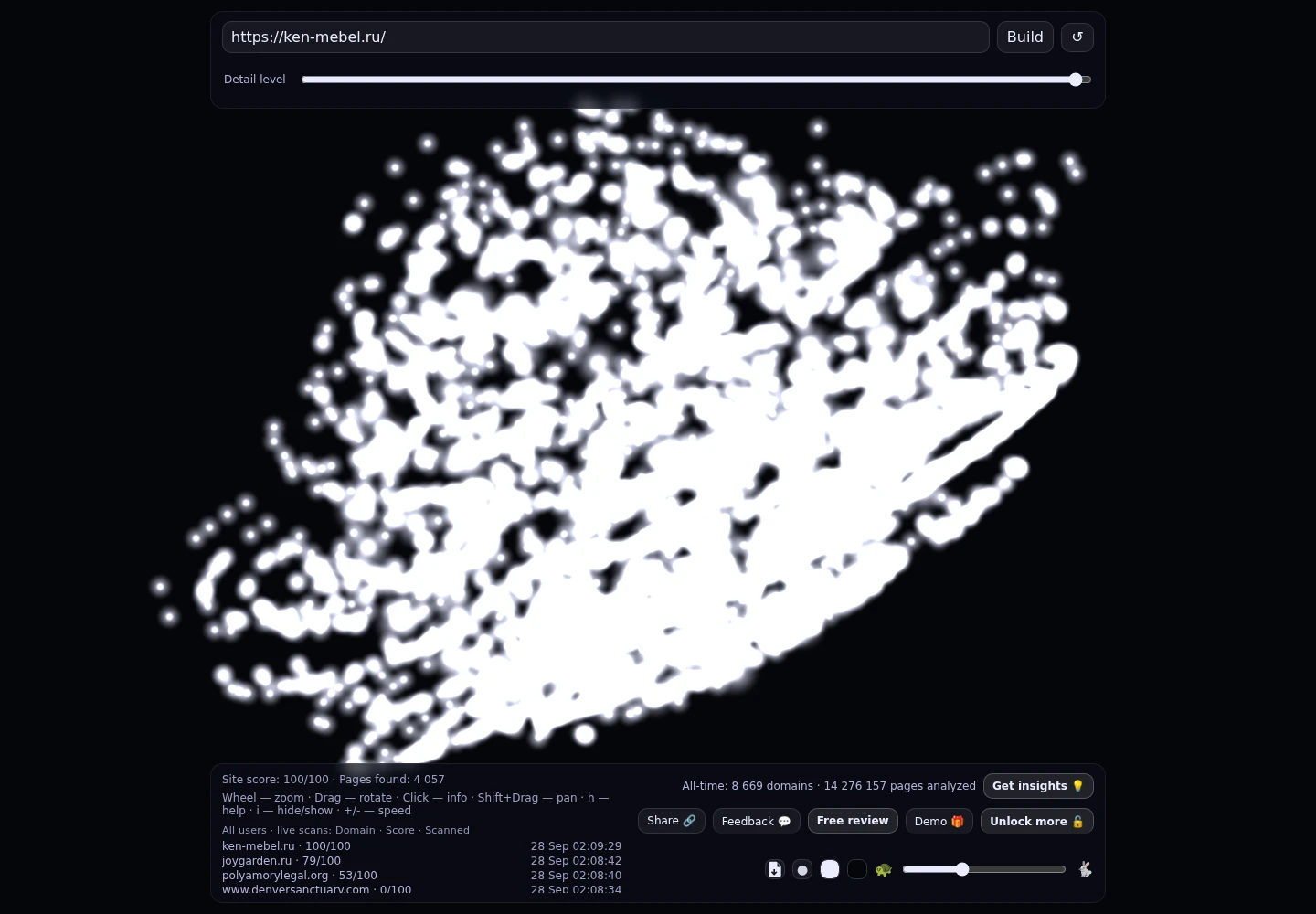
Task: Click the Free review button
Action: (853, 821)
